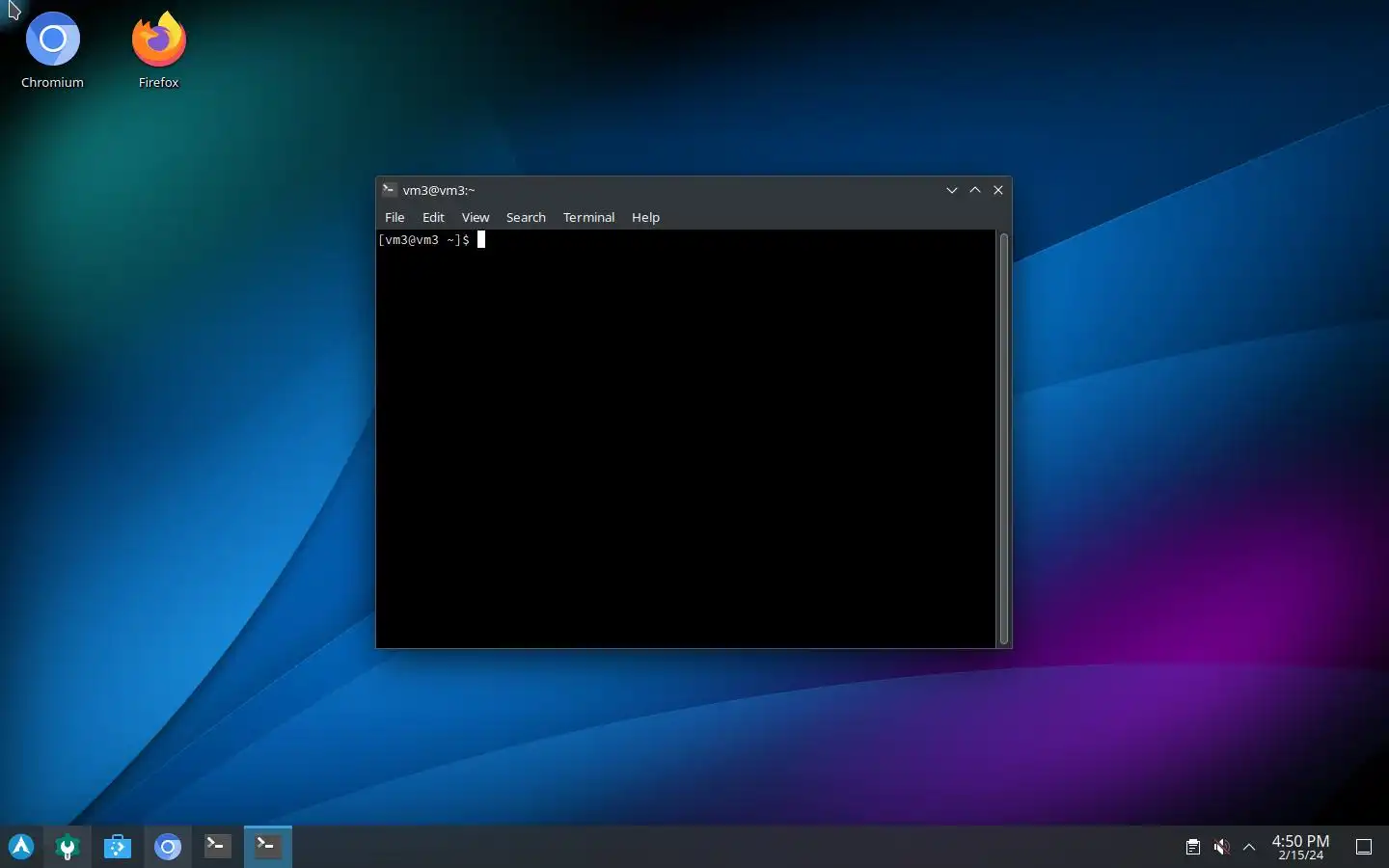Select the Firefox desktop shortcut

click(159, 51)
